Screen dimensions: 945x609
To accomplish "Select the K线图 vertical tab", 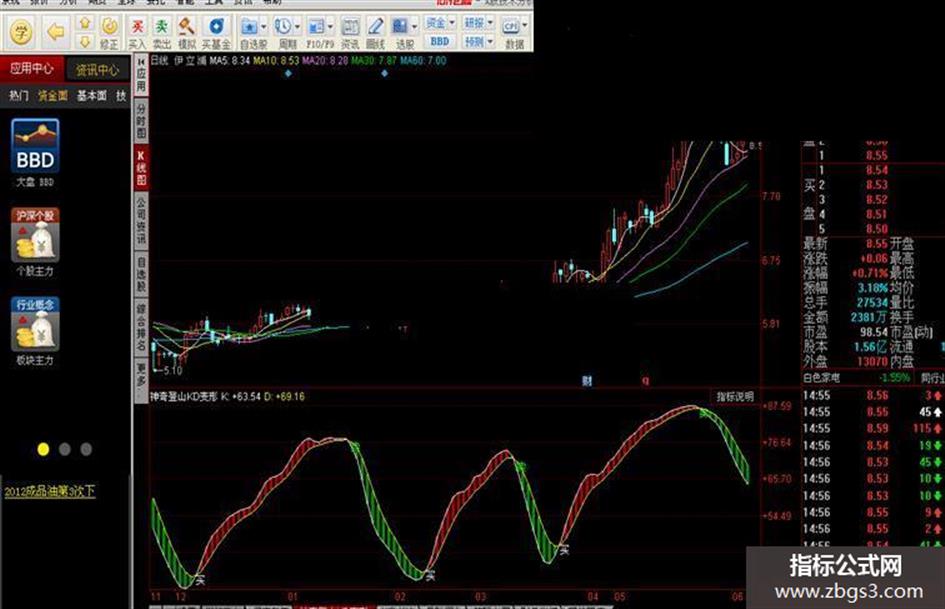I will click(x=141, y=168).
